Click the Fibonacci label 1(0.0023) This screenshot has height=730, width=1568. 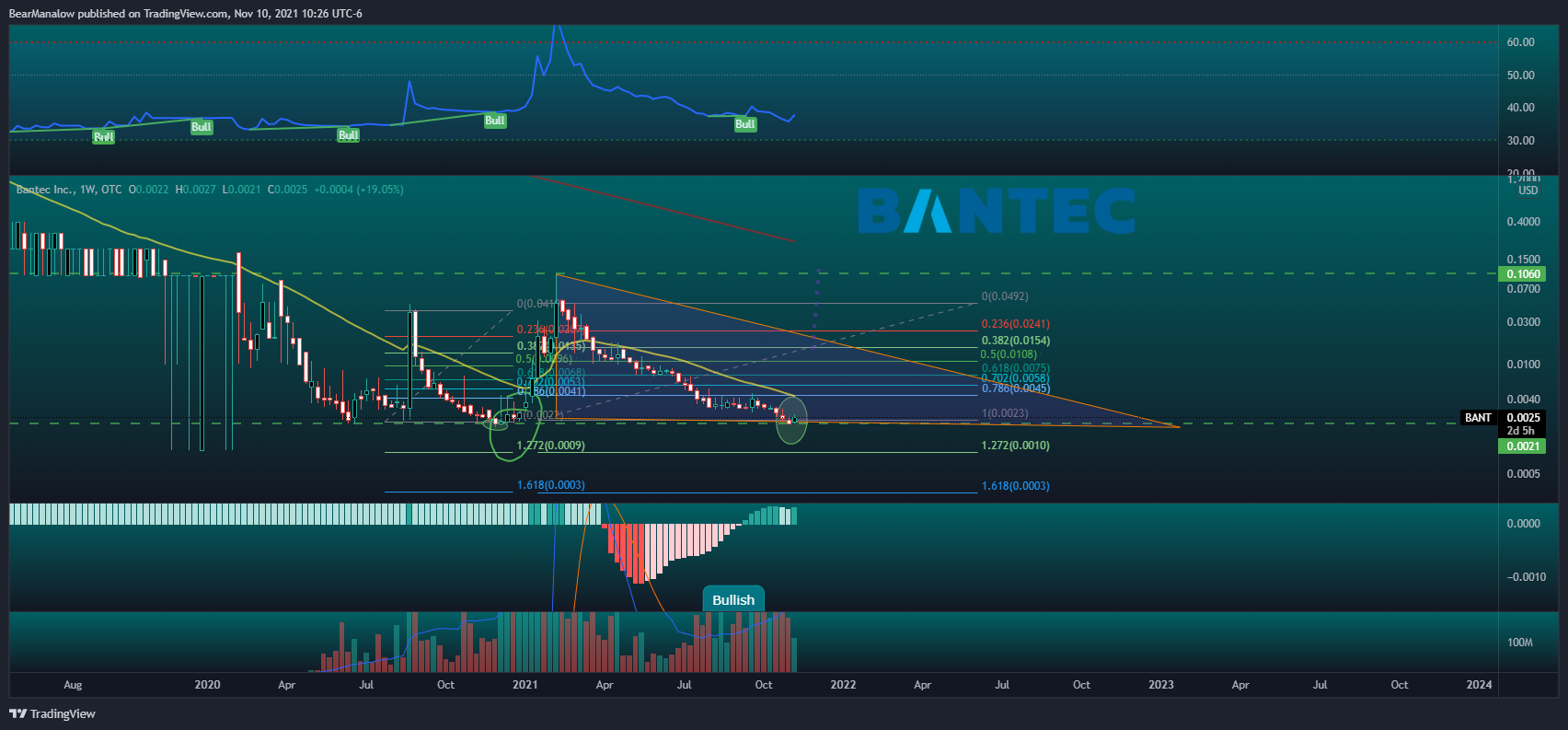pyautogui.click(x=1005, y=413)
